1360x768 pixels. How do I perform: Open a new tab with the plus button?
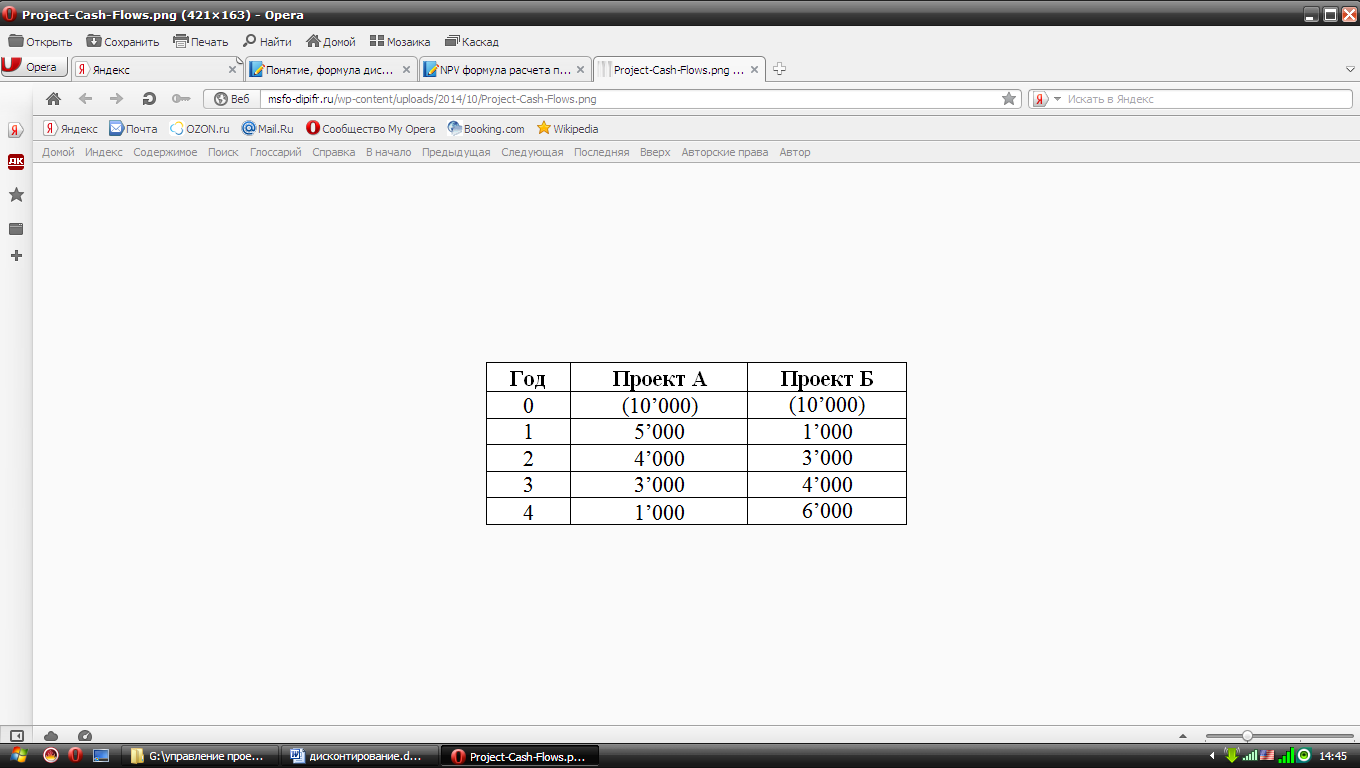click(x=780, y=69)
